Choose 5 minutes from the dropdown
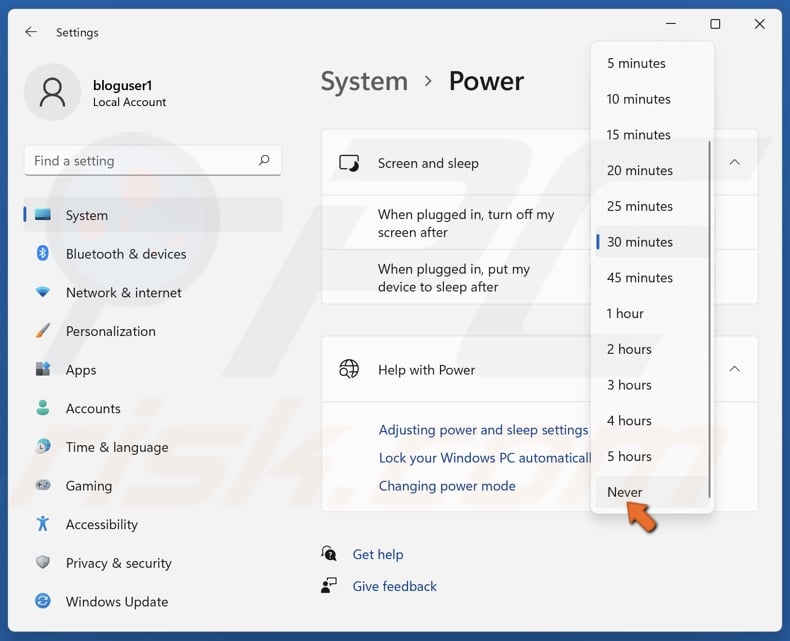 (652, 63)
